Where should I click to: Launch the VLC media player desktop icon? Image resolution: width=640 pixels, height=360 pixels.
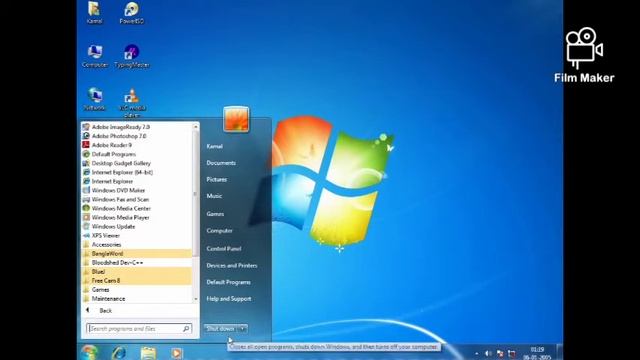tap(132, 102)
